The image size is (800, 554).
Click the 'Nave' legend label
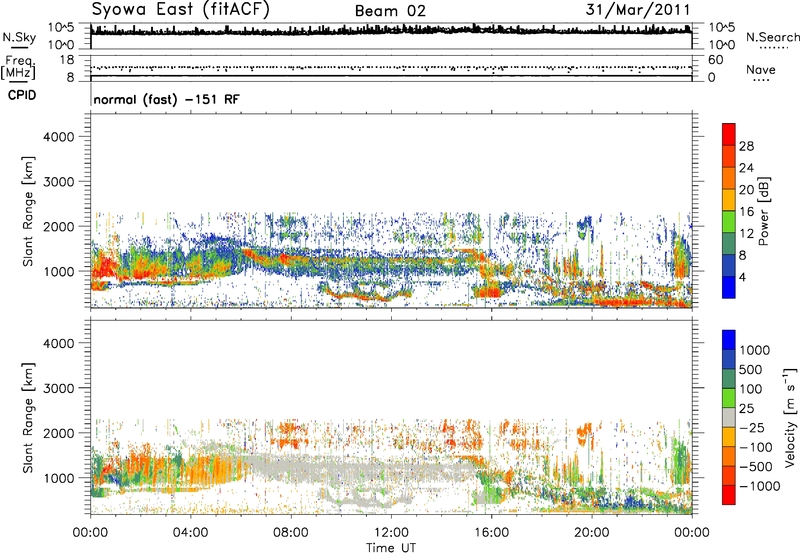760,70
